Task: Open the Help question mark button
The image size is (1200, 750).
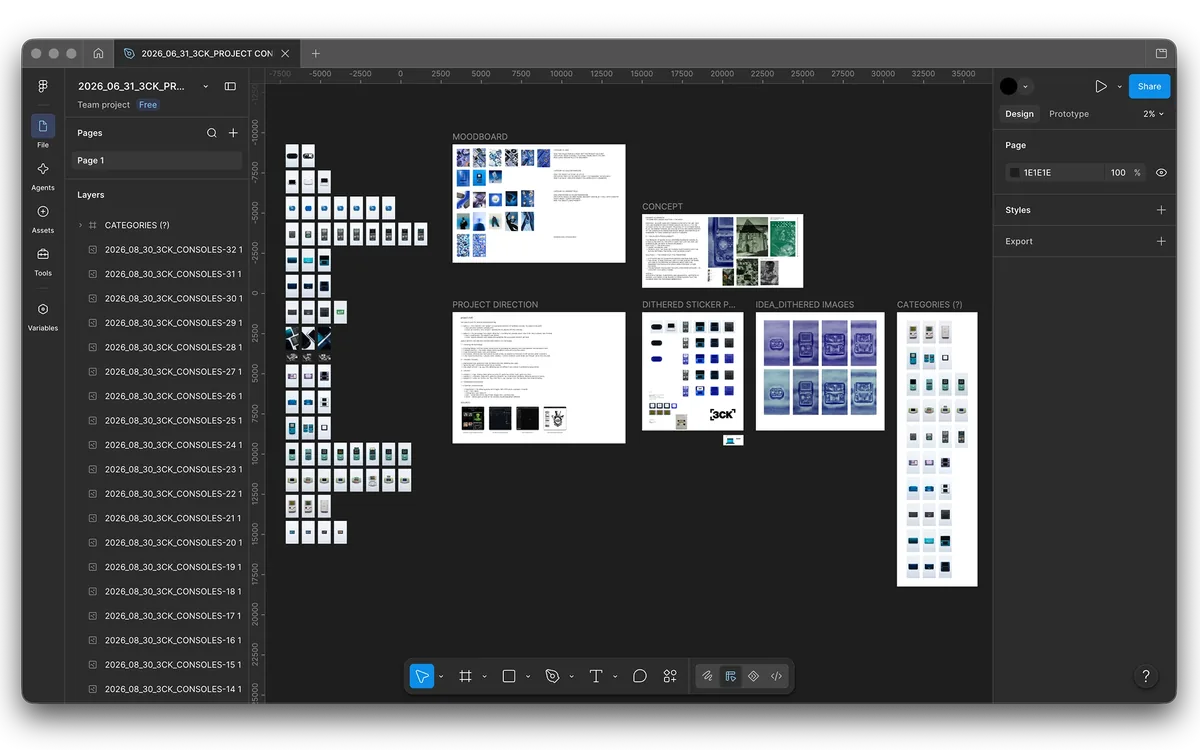Action: 1146,676
